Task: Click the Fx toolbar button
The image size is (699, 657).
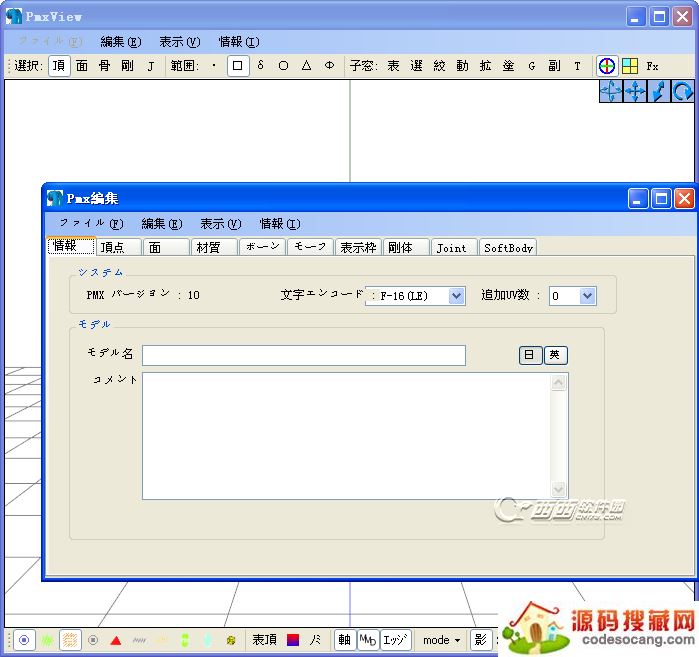Action: pyautogui.click(x=653, y=66)
